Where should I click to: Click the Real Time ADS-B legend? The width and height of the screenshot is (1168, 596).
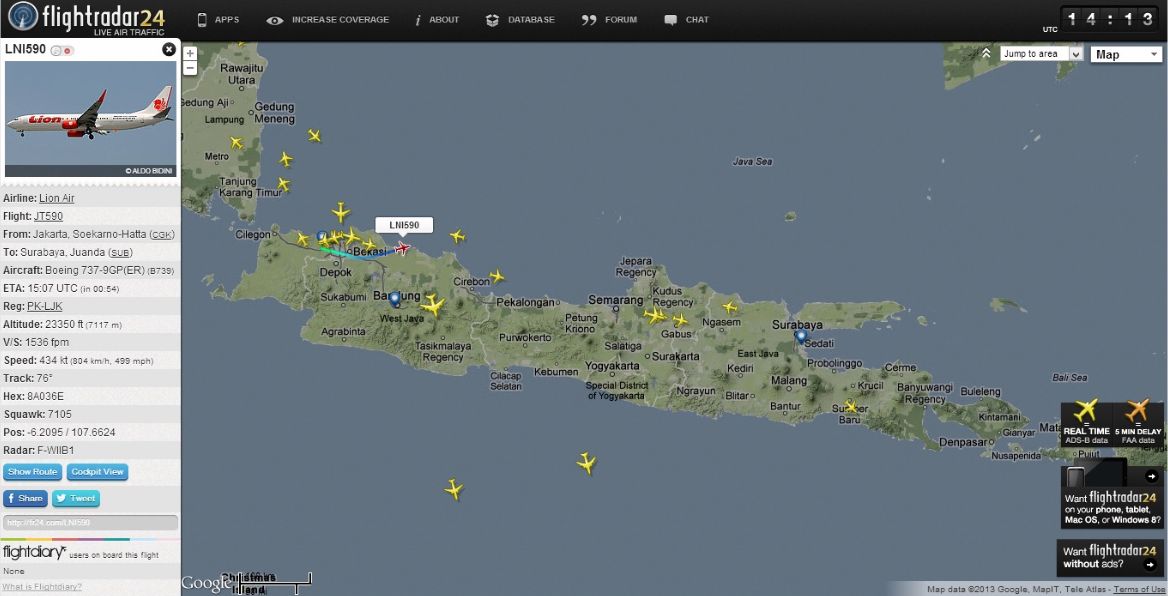coord(1086,424)
